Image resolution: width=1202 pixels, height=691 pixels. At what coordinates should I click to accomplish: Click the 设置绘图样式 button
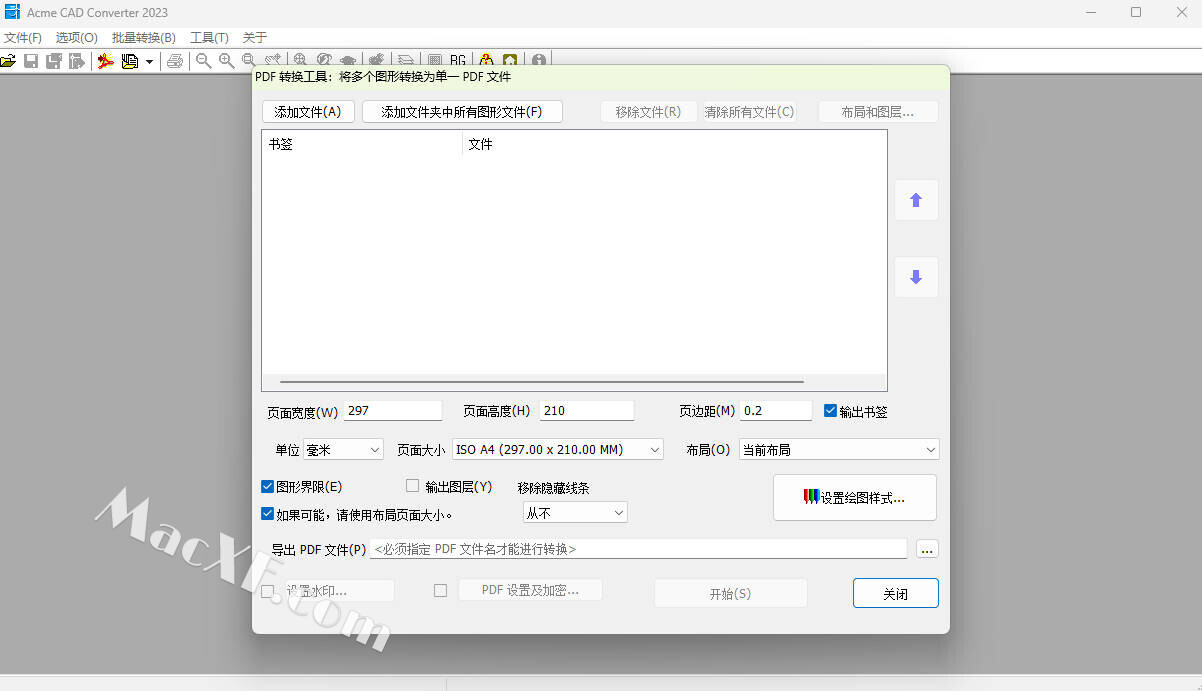tap(854, 498)
